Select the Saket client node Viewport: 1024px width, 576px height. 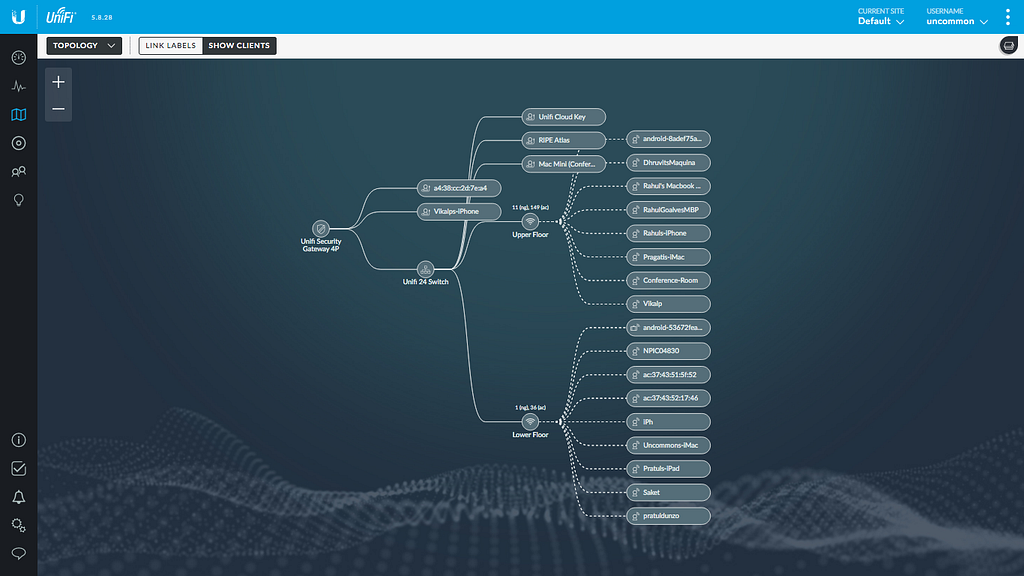(668, 492)
